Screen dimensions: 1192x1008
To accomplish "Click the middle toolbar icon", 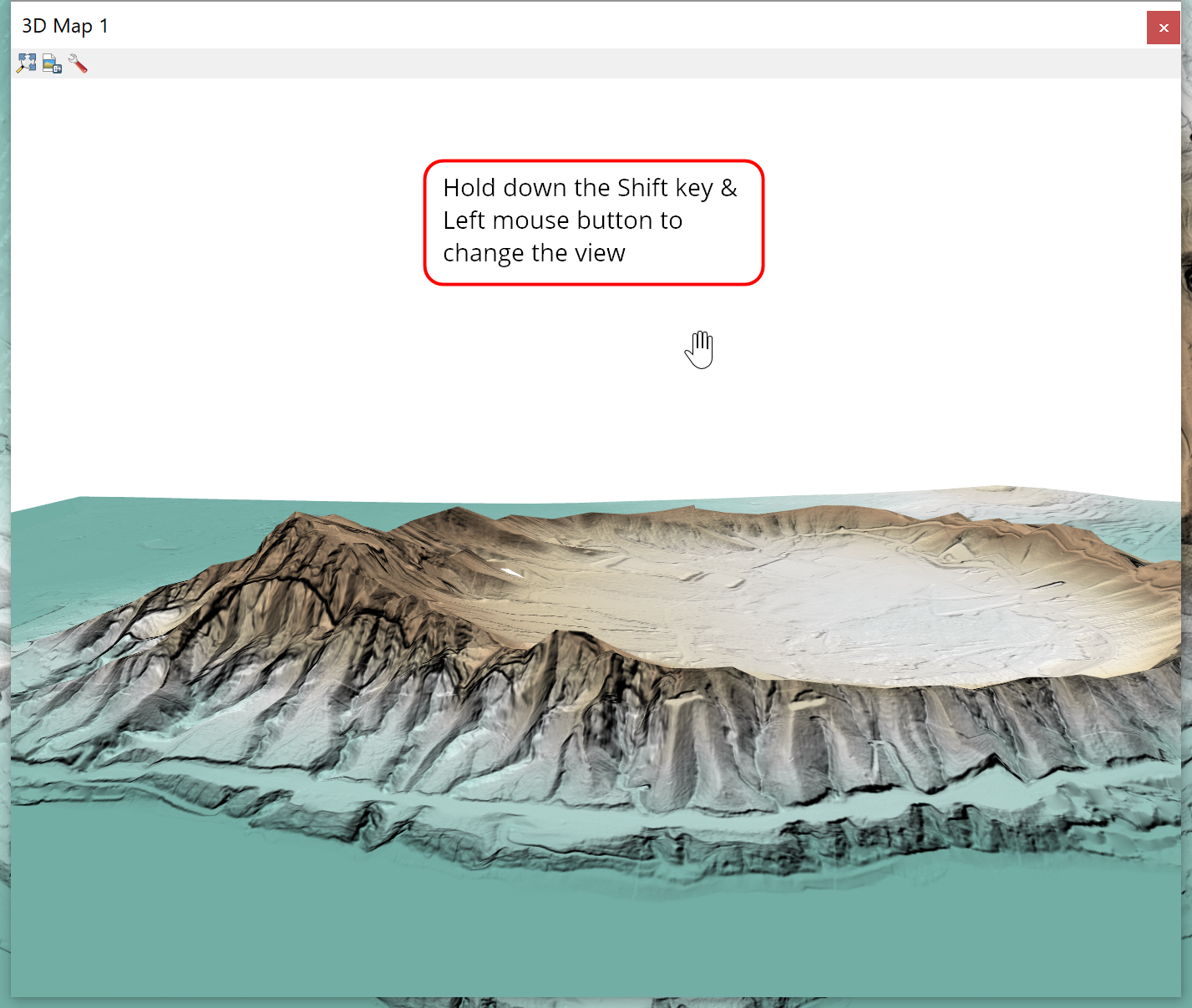I will 51,63.
